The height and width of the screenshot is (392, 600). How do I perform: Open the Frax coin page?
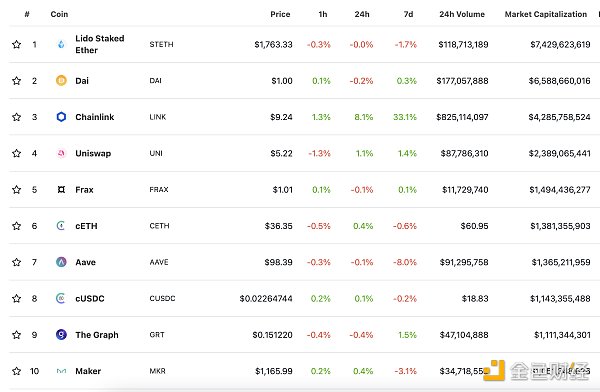(84, 189)
